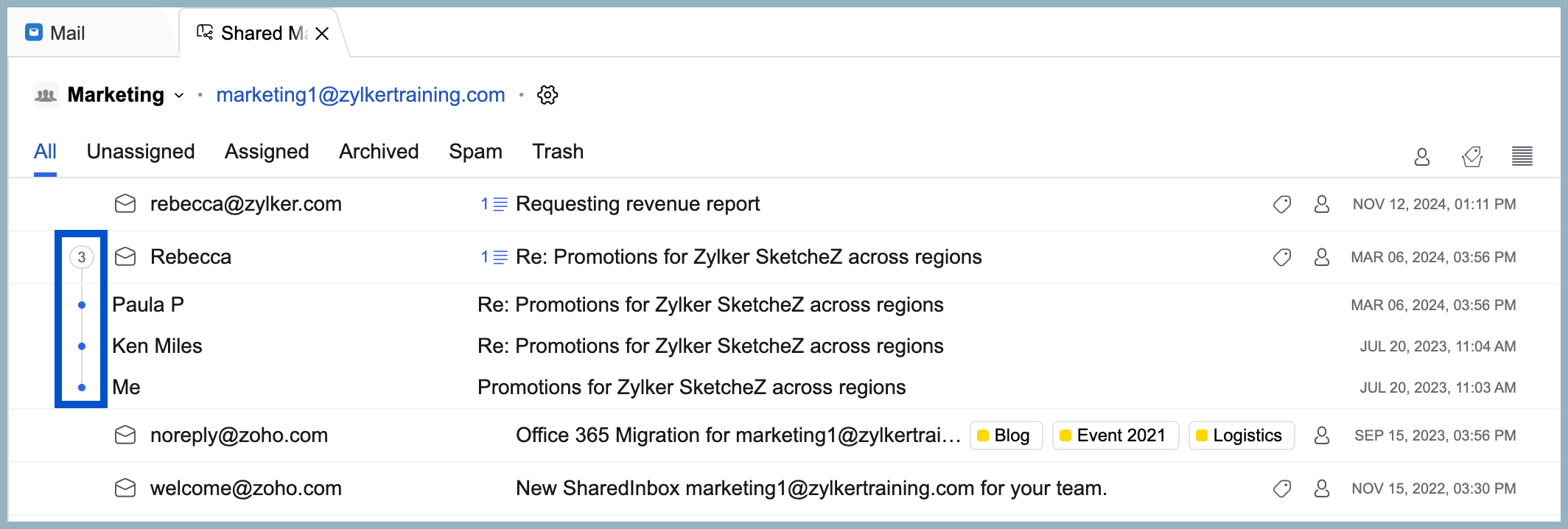Viewport: 1568px width, 529px height.
Task: Change the list view density icon
Action: [1522, 156]
